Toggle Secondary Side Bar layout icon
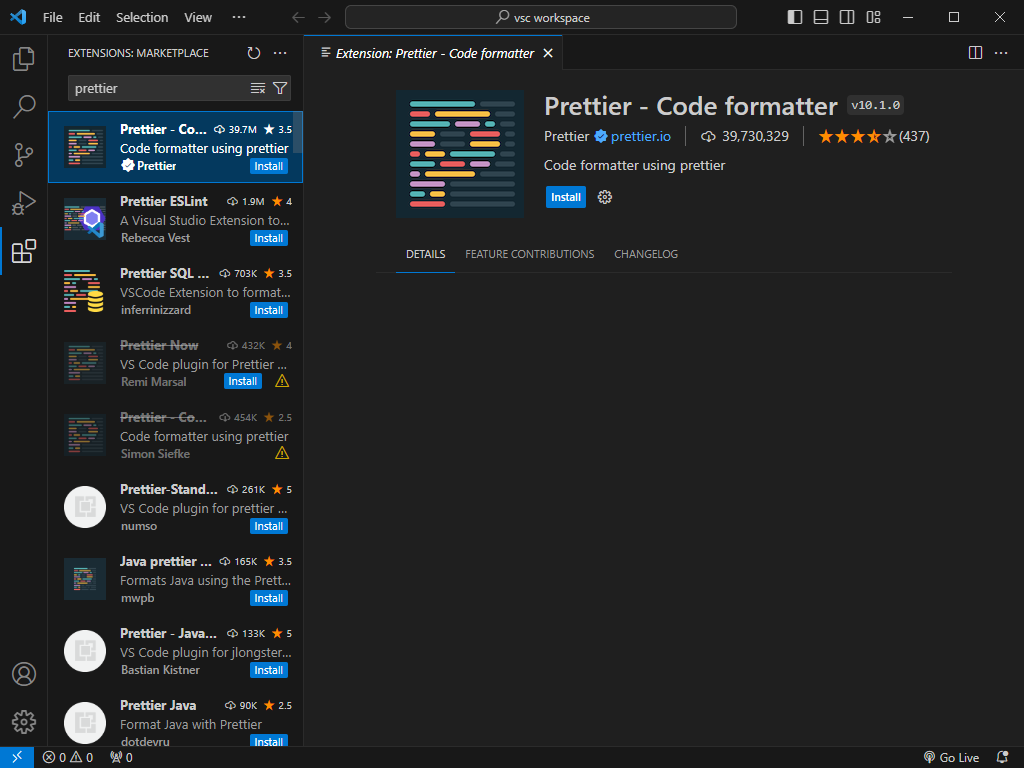 (847, 17)
